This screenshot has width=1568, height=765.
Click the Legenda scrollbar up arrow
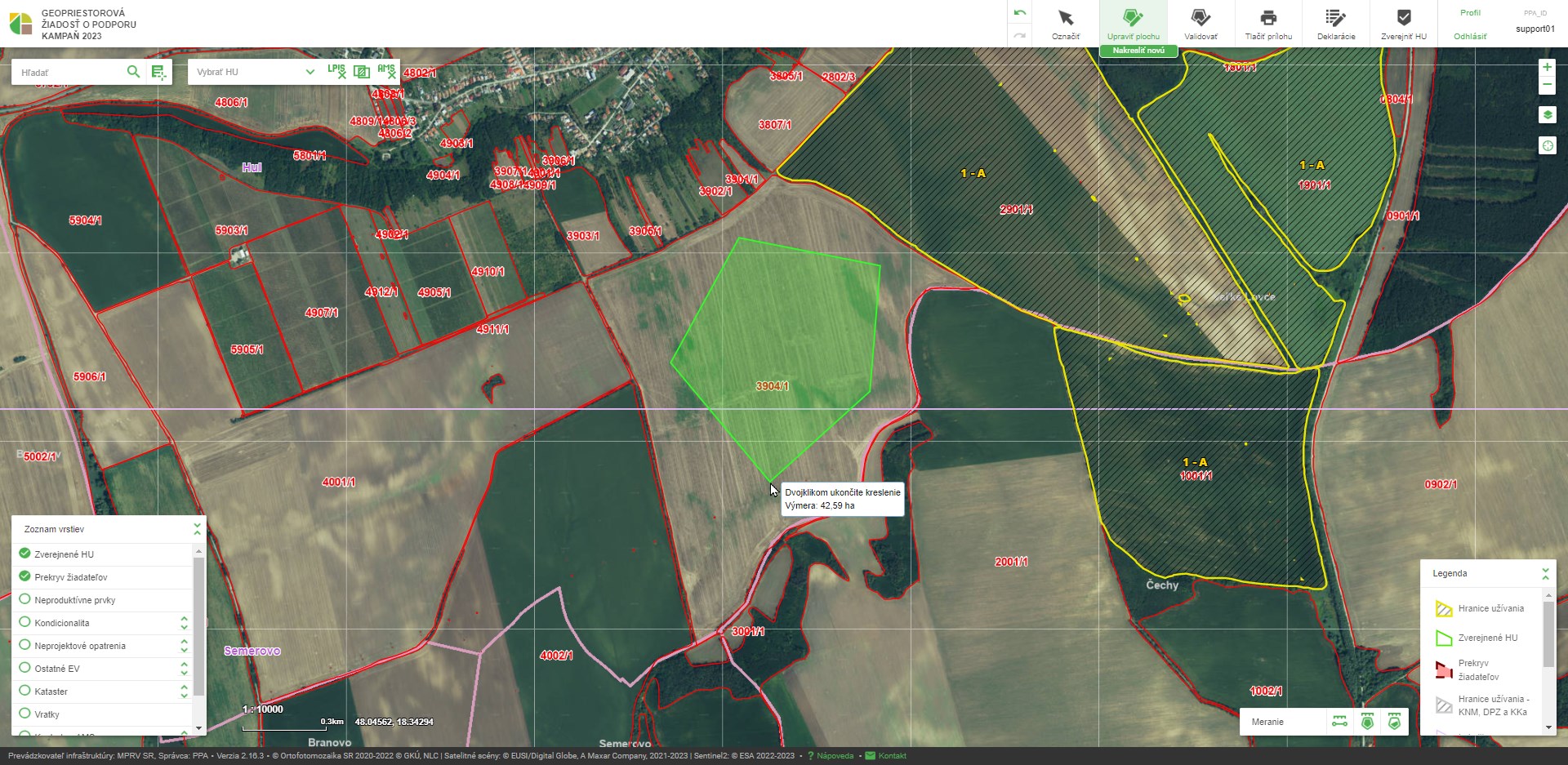click(x=1548, y=596)
